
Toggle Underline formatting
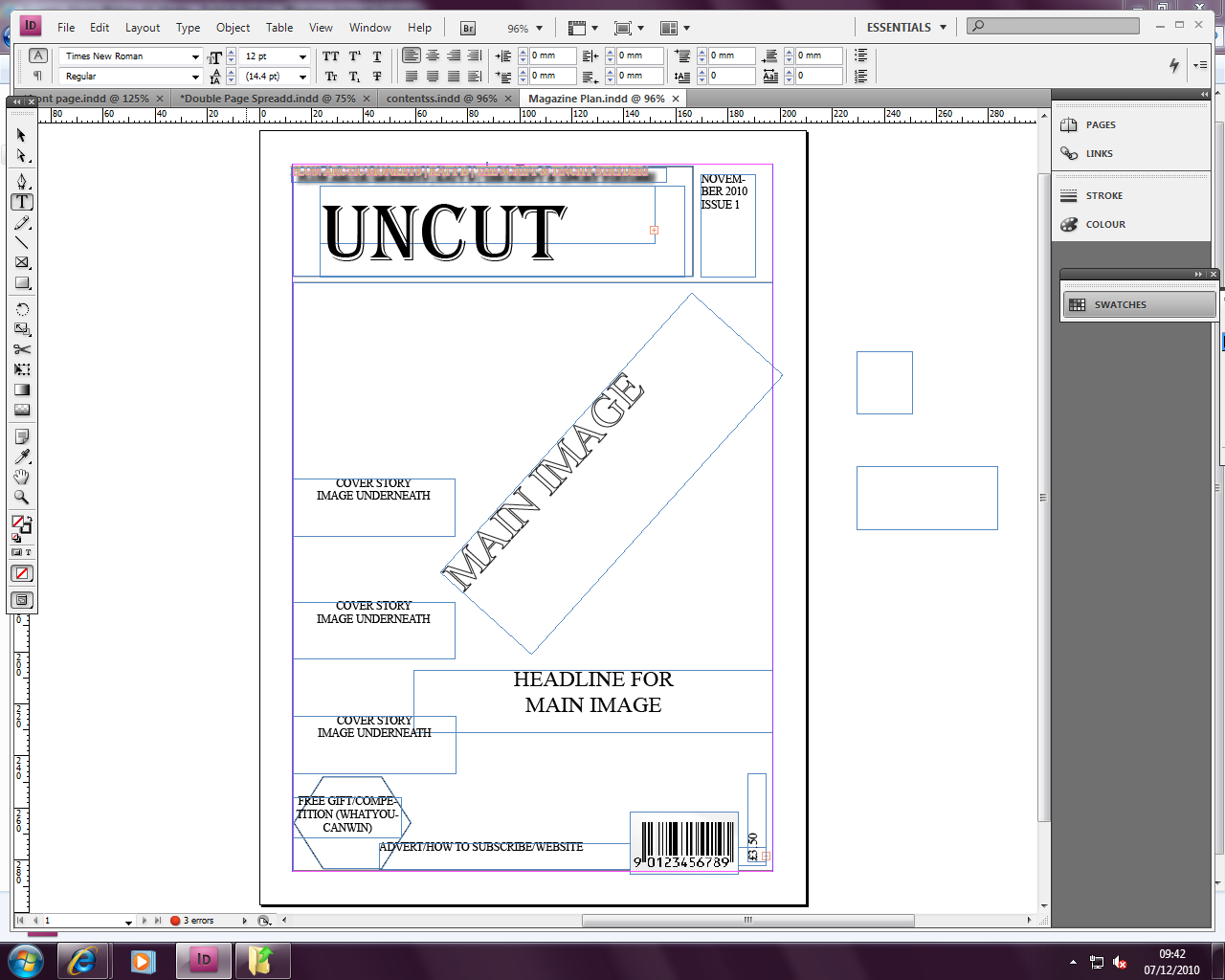(376, 56)
